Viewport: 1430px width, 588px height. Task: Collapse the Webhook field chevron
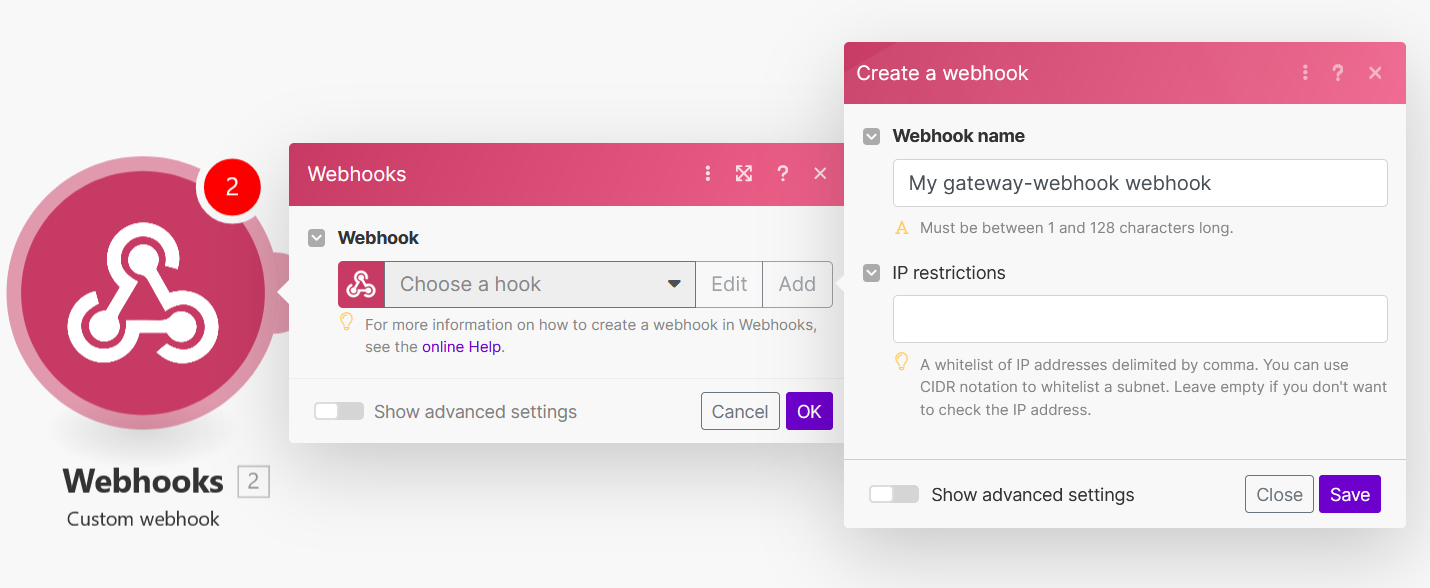(x=317, y=238)
